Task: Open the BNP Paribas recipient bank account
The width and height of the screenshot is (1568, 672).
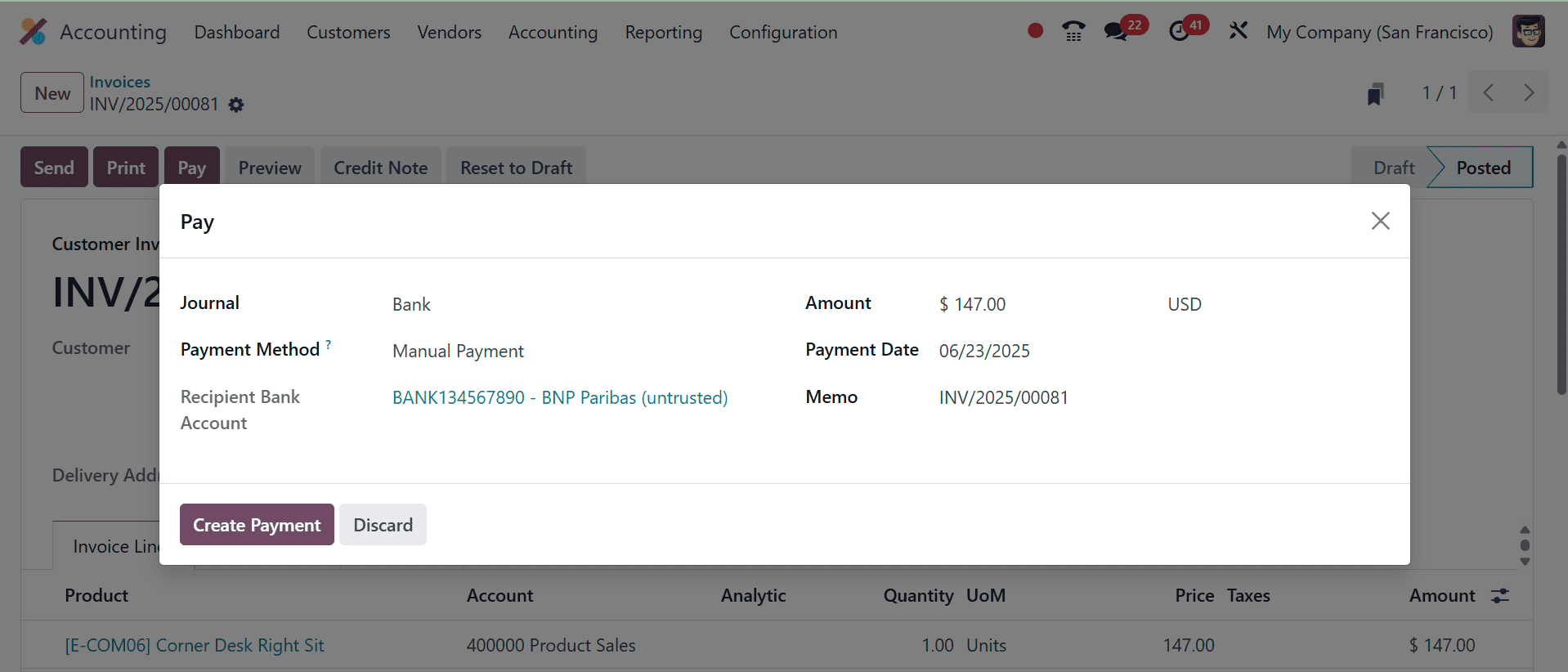Action: click(x=560, y=397)
